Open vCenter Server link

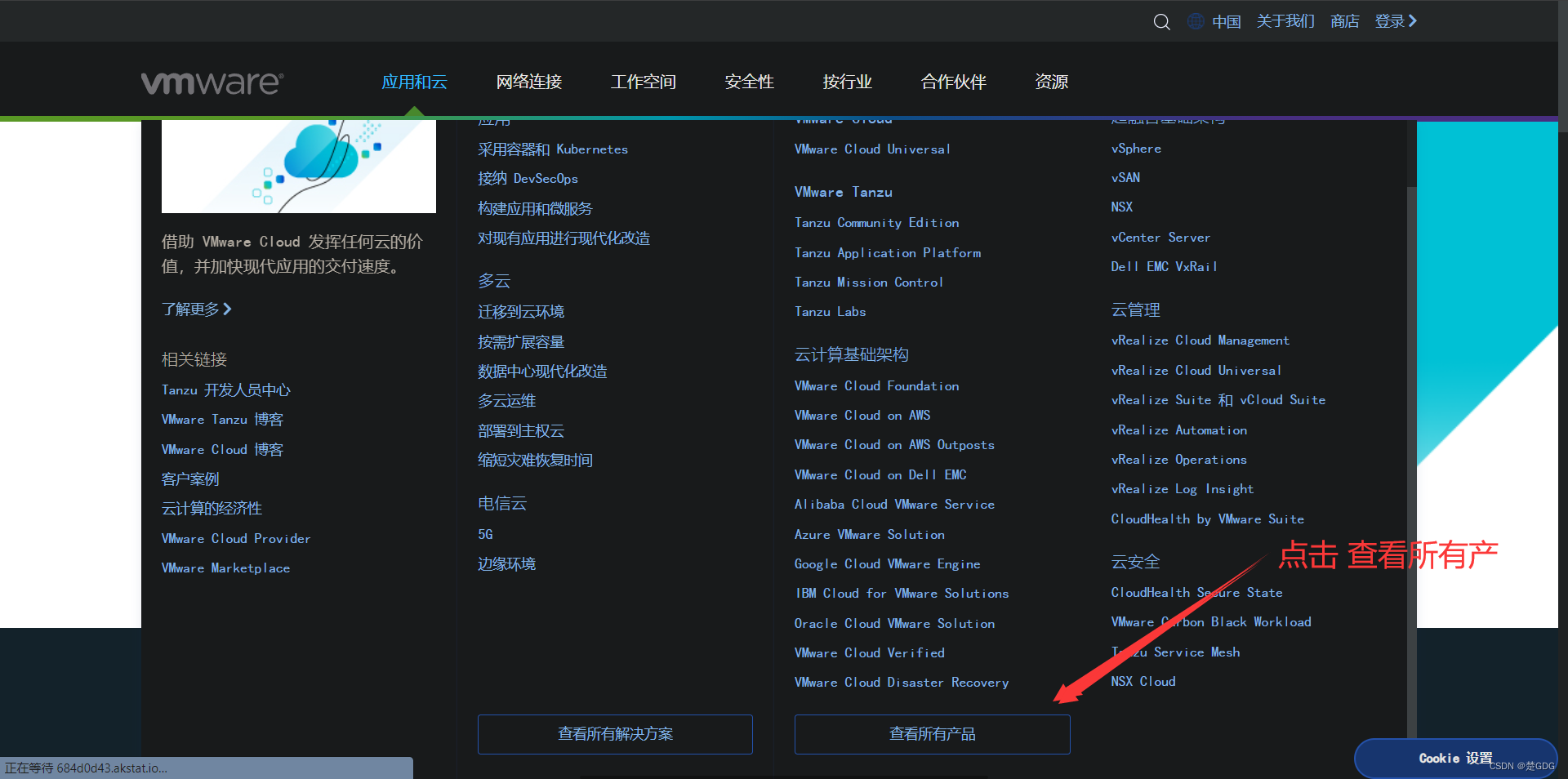(1160, 238)
